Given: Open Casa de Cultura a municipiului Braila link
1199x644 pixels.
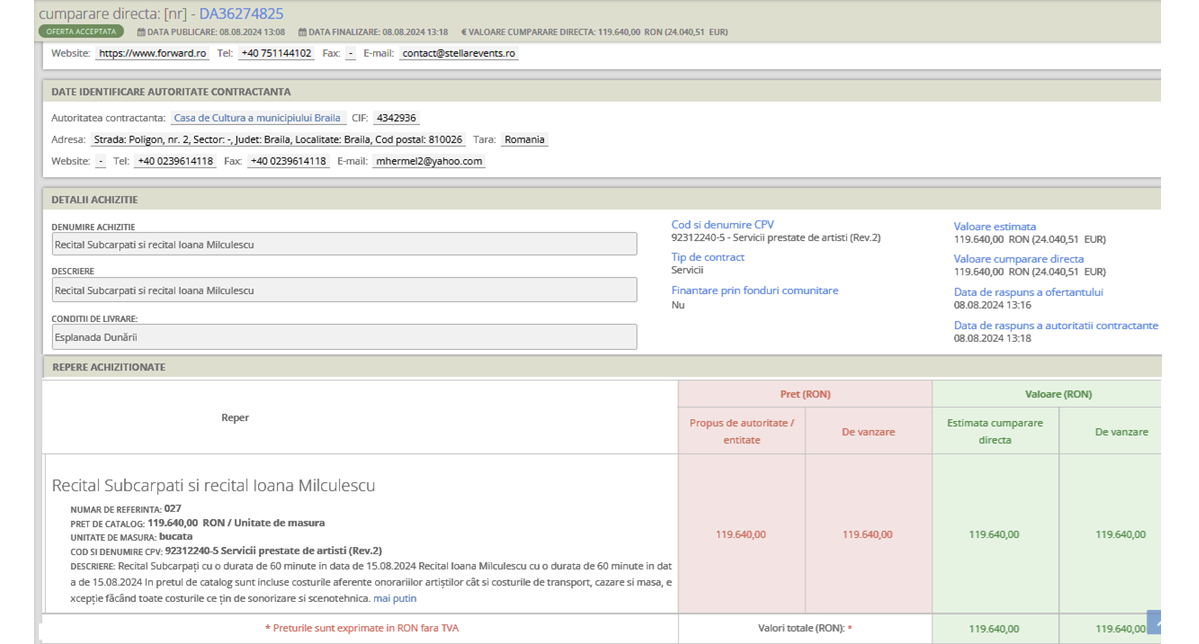Looking at the screenshot, I should [257, 118].
